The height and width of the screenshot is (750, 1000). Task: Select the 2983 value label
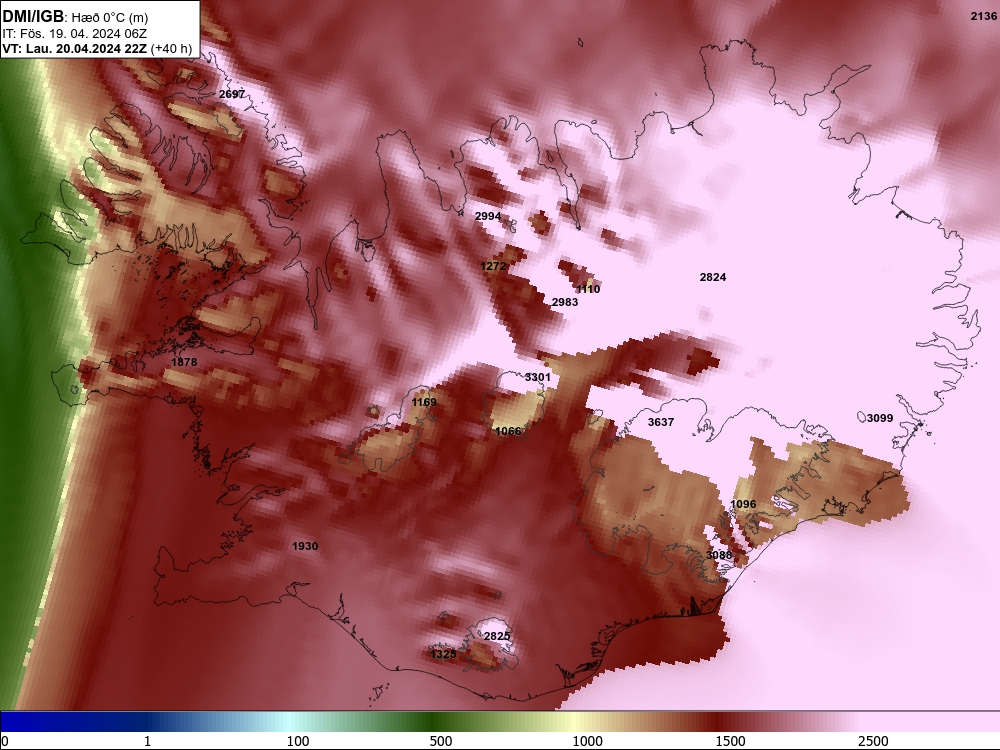(565, 302)
